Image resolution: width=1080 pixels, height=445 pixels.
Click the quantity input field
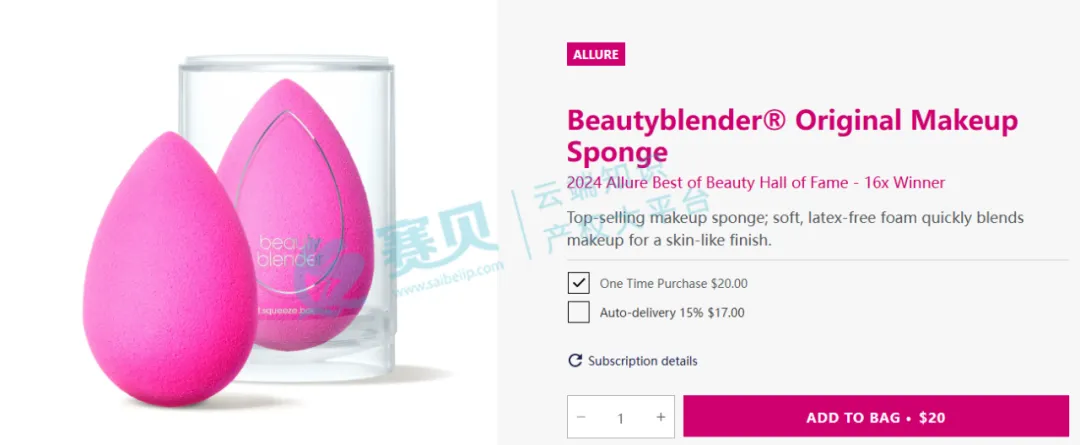[620, 418]
